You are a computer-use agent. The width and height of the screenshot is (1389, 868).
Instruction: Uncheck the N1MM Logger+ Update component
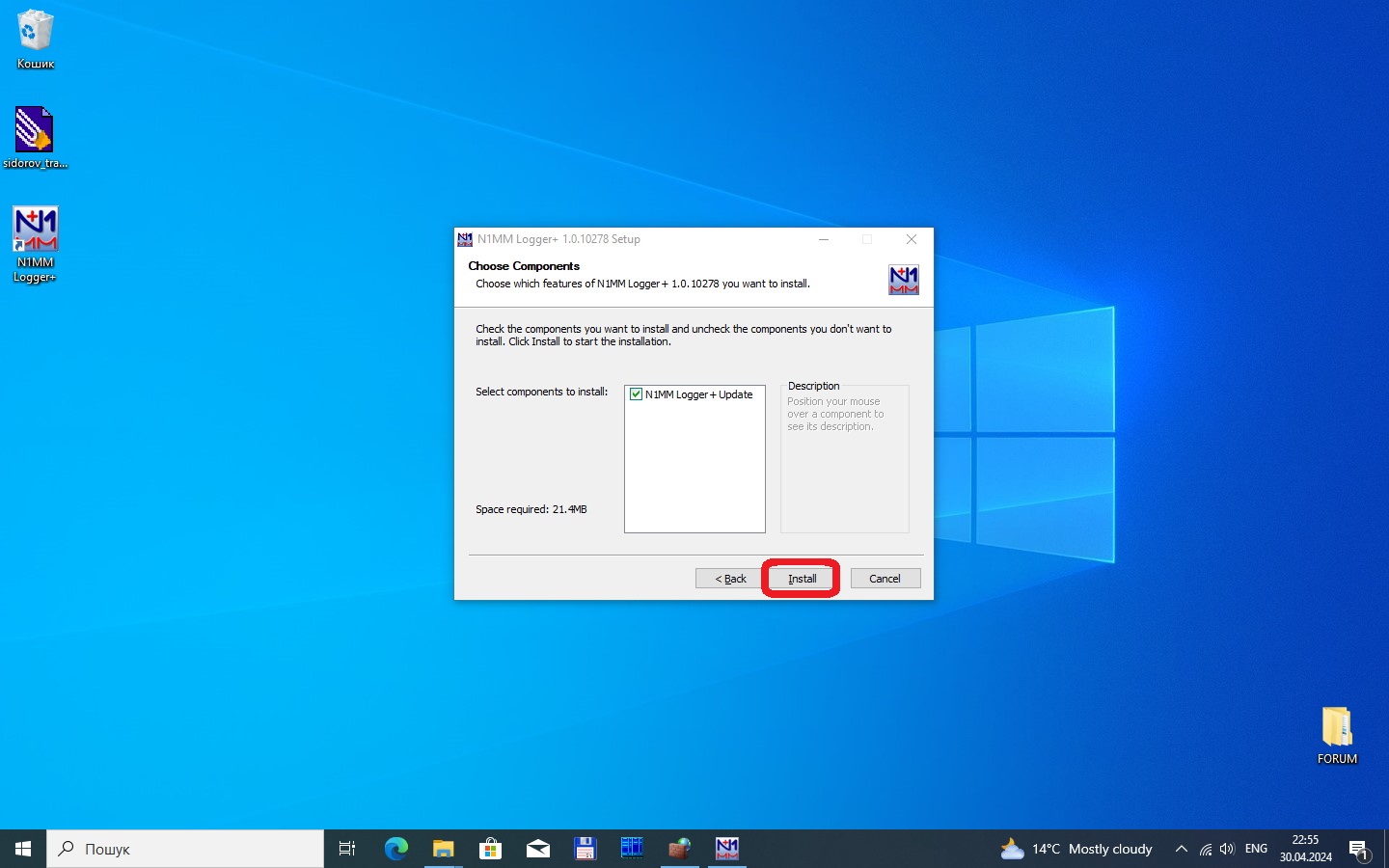click(x=636, y=394)
